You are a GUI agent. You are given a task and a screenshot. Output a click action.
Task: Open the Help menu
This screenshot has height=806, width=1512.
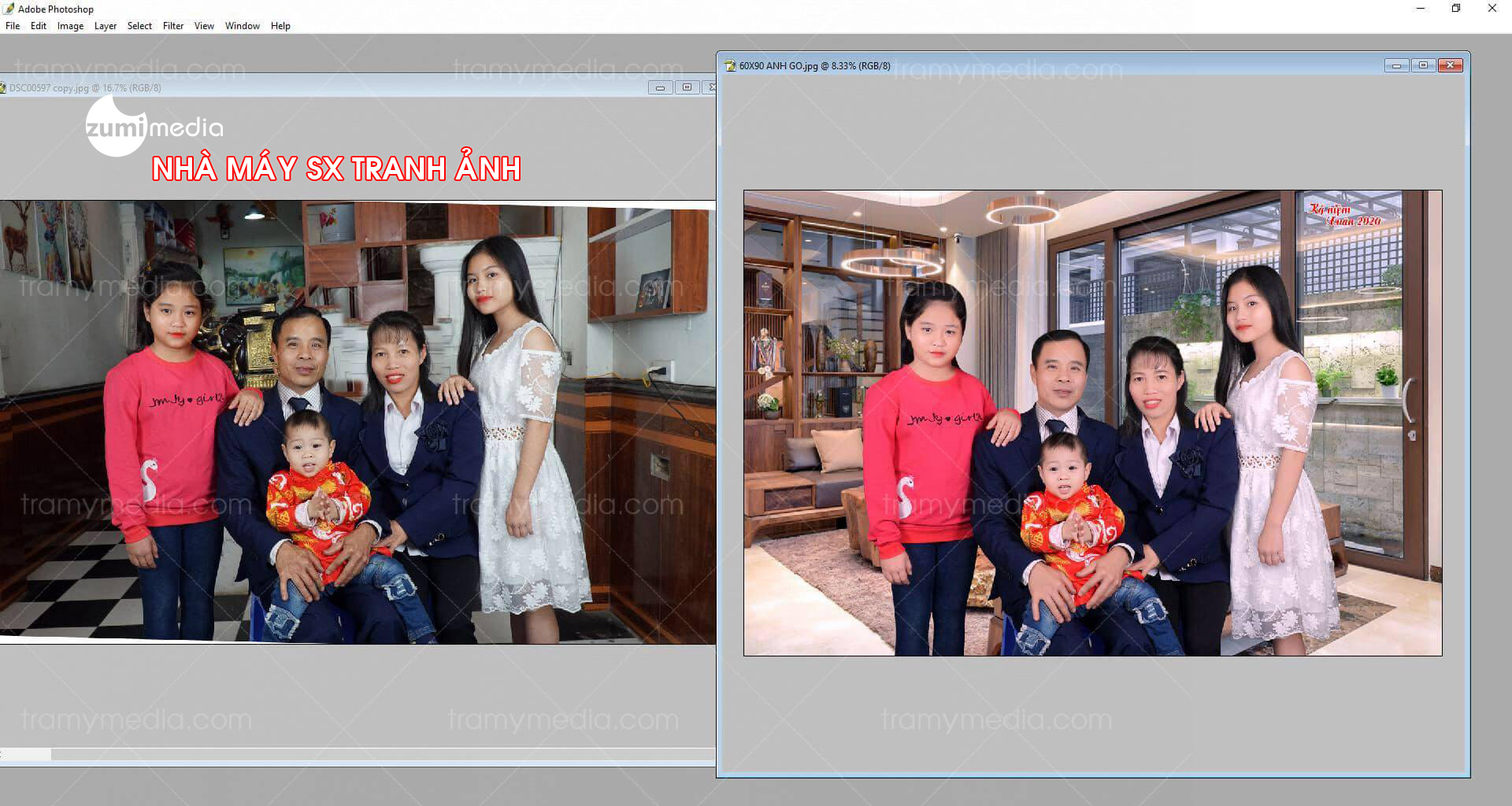coord(280,26)
